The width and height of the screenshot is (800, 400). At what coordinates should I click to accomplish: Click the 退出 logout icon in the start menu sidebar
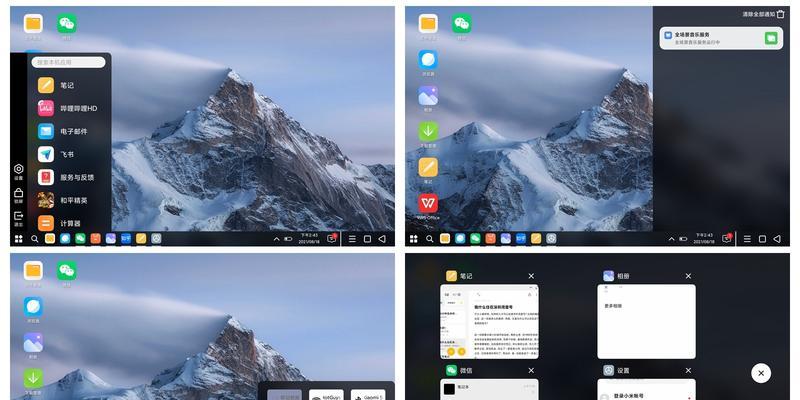[18, 218]
